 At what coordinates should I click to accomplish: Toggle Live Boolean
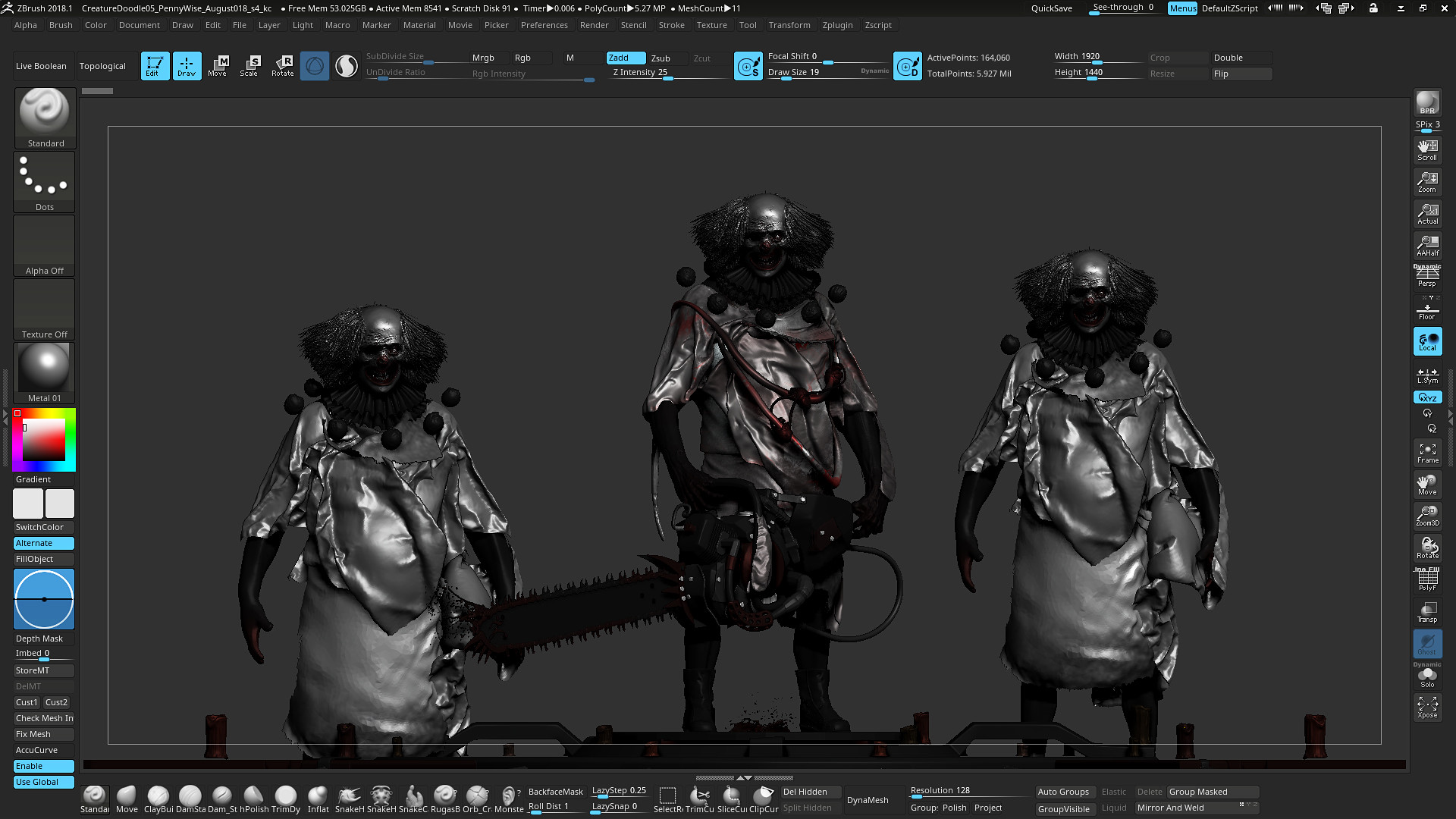pos(41,66)
